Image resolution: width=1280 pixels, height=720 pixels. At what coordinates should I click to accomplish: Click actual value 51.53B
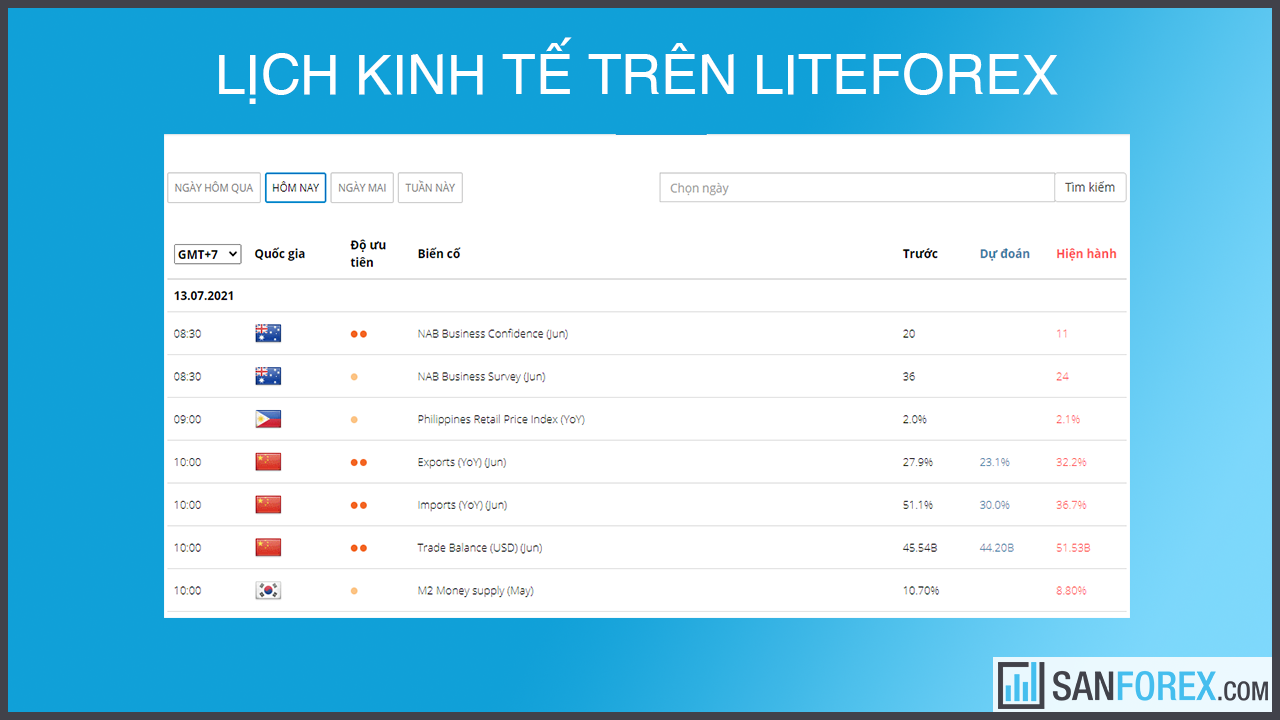(x=1073, y=548)
